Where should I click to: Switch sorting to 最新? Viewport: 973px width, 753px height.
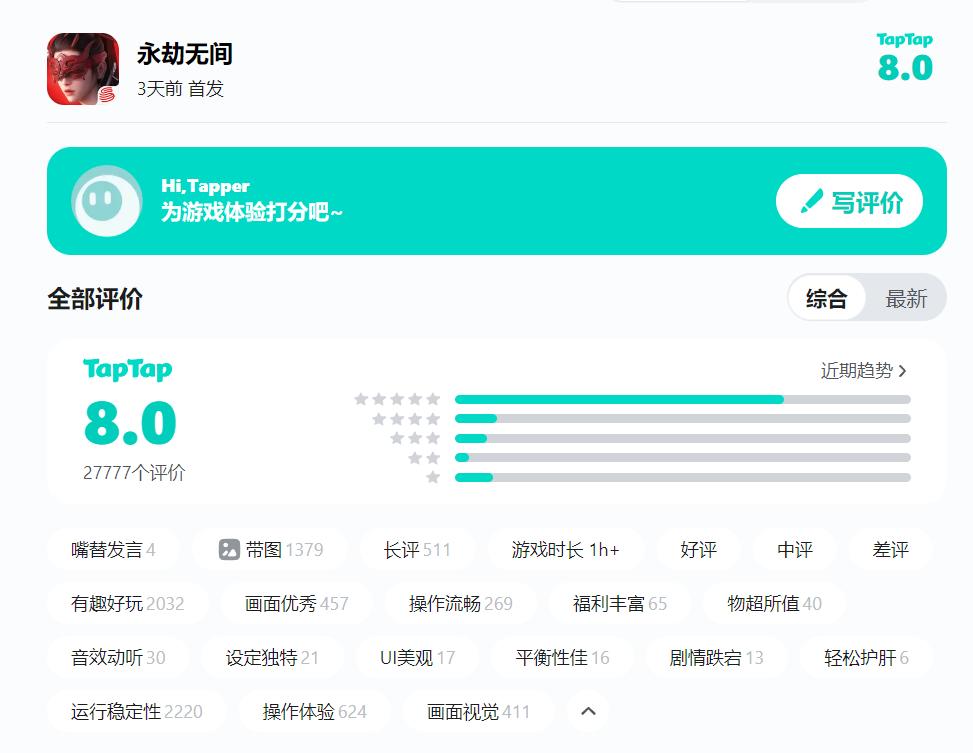[x=906, y=298]
